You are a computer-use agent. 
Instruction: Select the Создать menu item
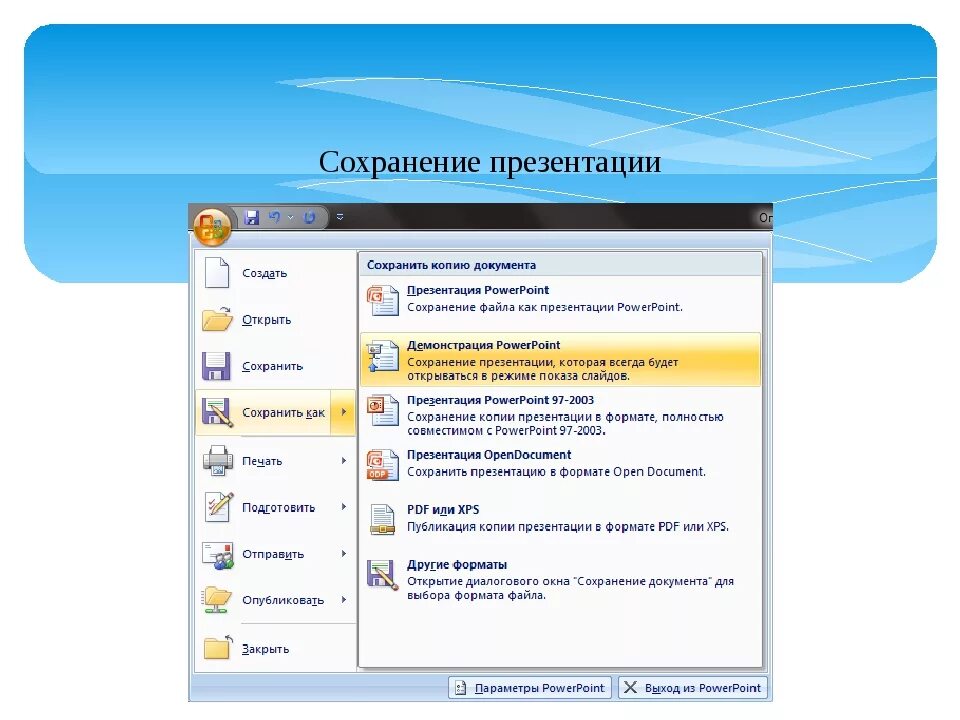click(x=276, y=272)
